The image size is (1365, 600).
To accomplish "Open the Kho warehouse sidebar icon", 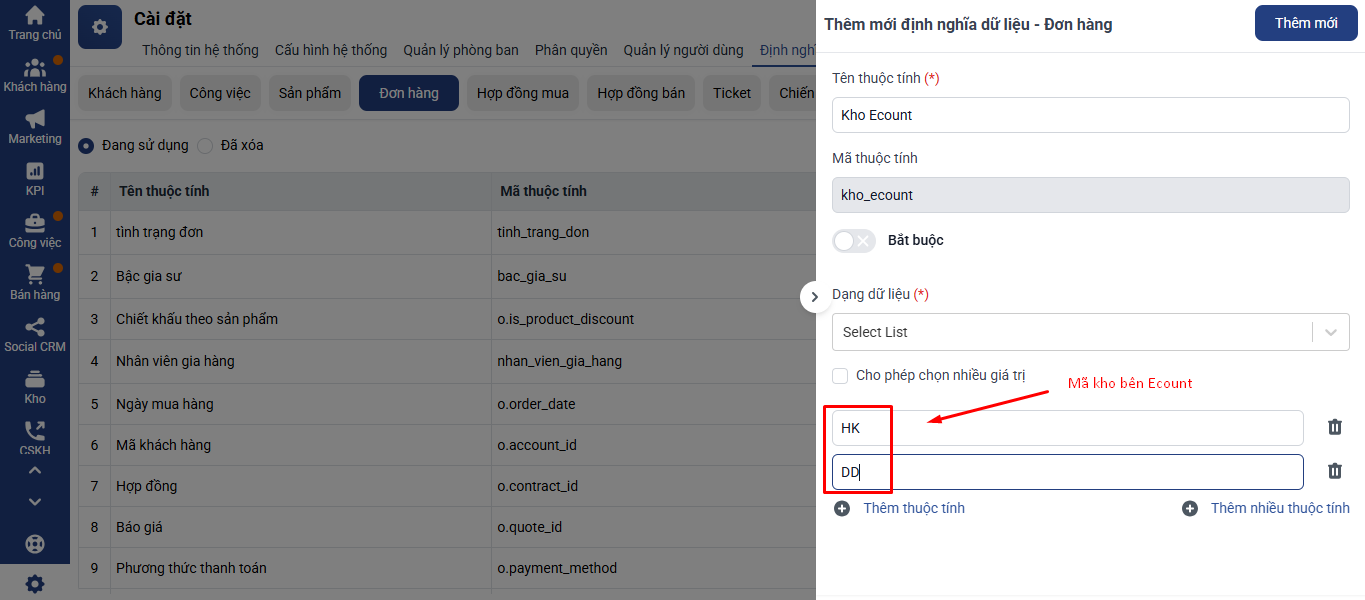I will (35, 379).
